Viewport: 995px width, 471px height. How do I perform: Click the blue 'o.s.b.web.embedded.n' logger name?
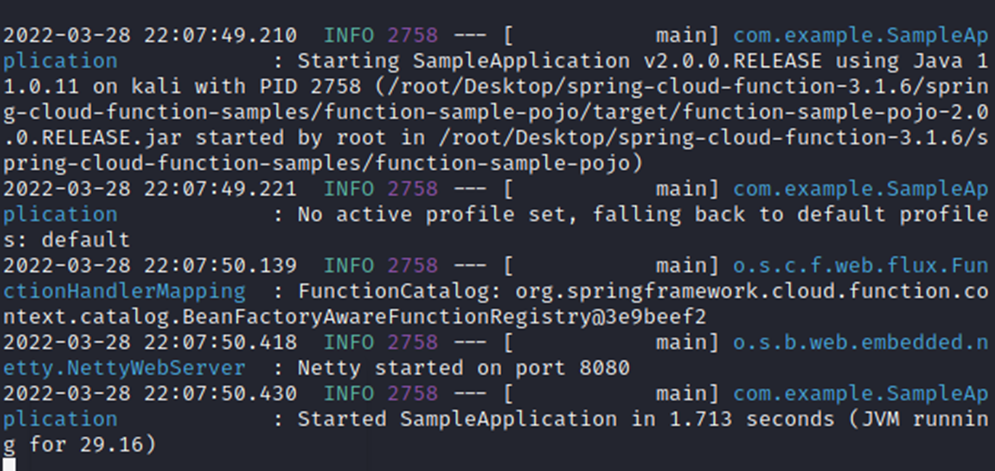pos(860,343)
